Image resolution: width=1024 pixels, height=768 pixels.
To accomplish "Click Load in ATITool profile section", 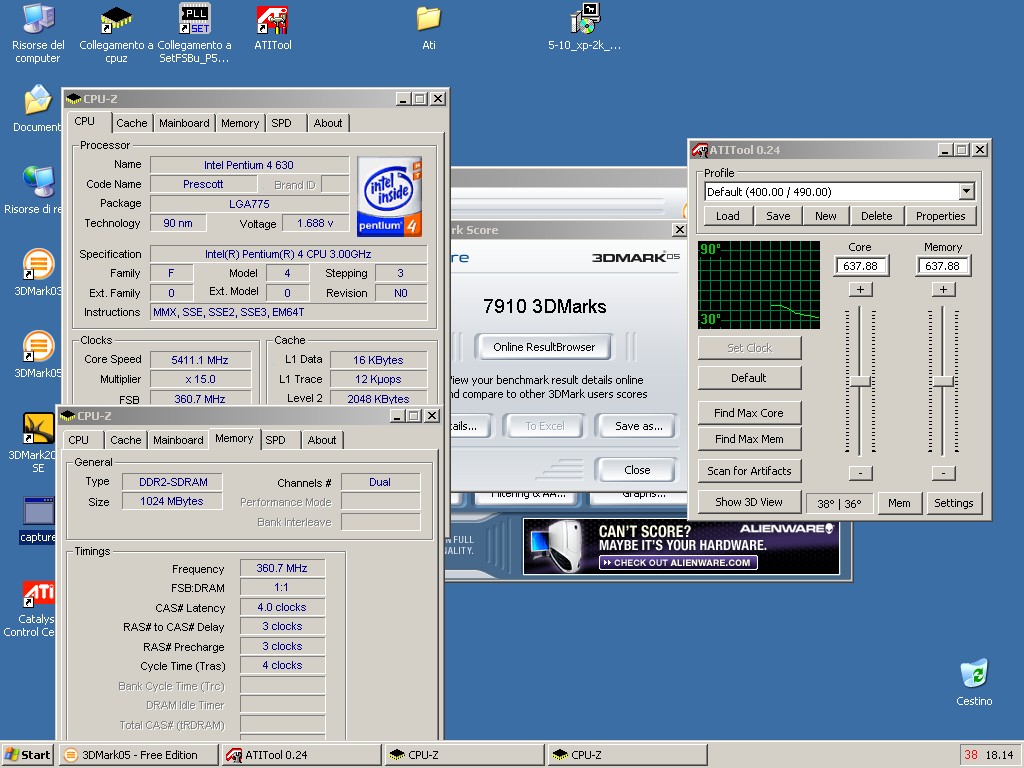I will pyautogui.click(x=728, y=216).
